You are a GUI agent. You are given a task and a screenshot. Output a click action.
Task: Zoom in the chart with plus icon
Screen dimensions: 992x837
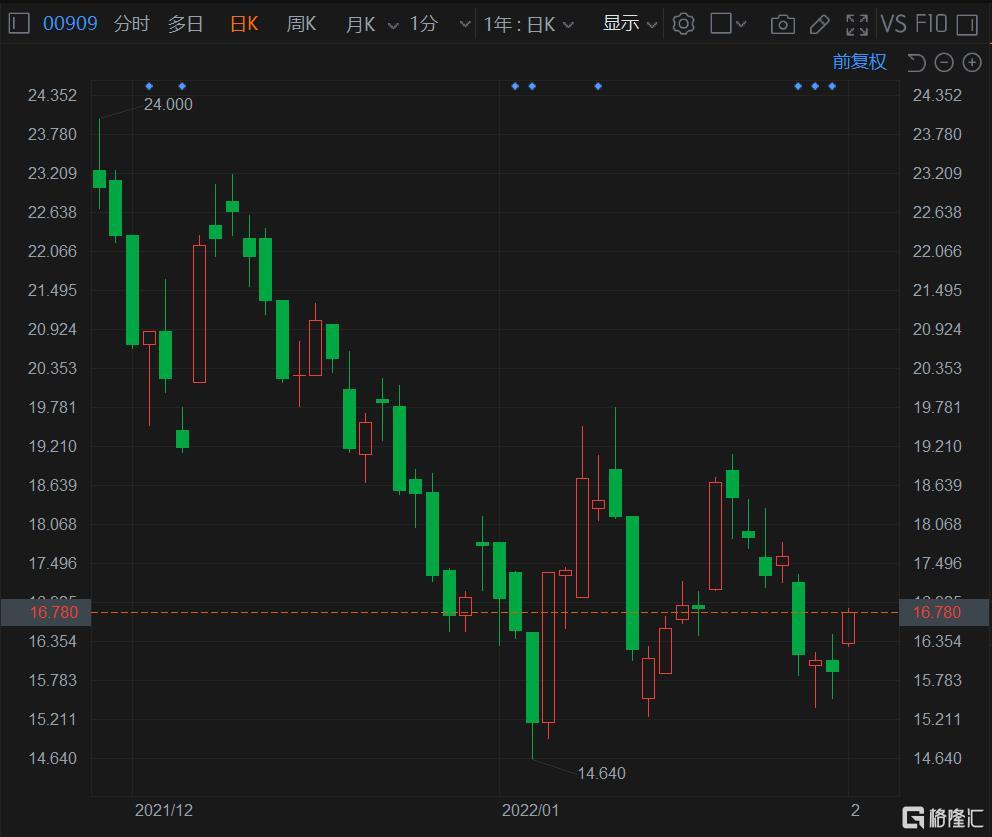(972, 62)
